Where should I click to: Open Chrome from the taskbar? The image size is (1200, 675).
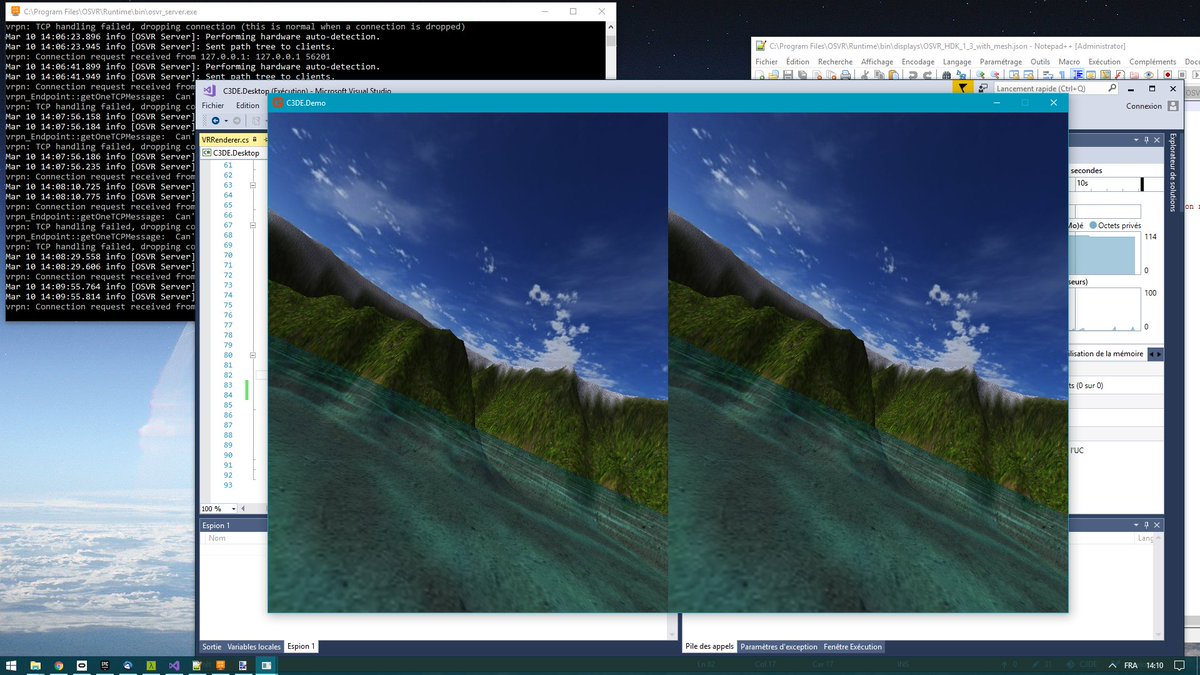pyautogui.click(x=59, y=665)
